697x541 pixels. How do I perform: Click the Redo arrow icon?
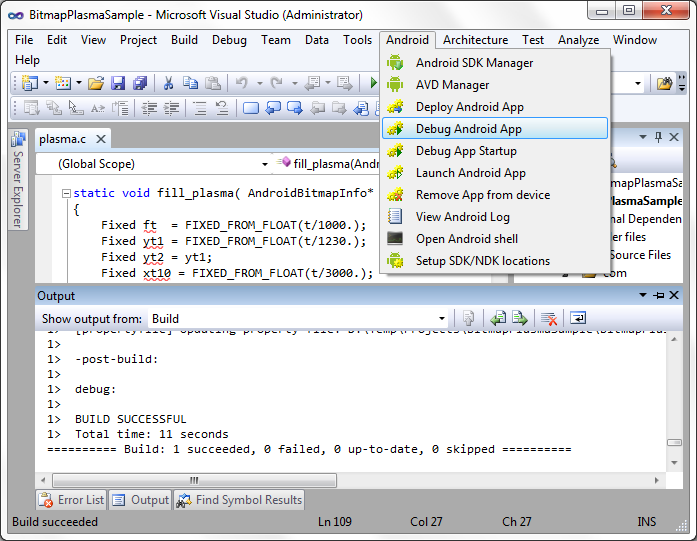click(x=276, y=83)
